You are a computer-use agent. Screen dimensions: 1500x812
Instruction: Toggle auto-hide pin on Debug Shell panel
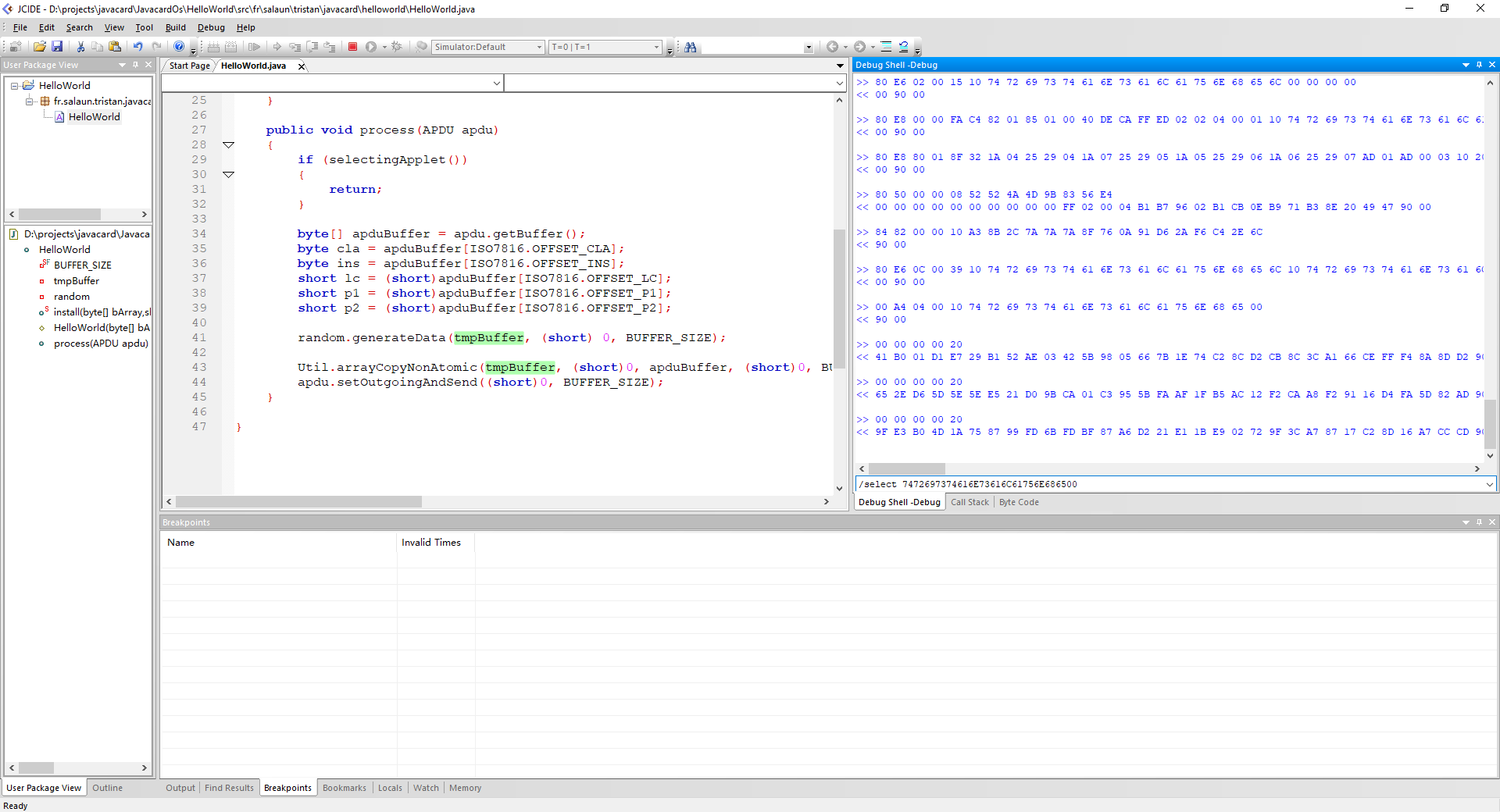(1479, 65)
